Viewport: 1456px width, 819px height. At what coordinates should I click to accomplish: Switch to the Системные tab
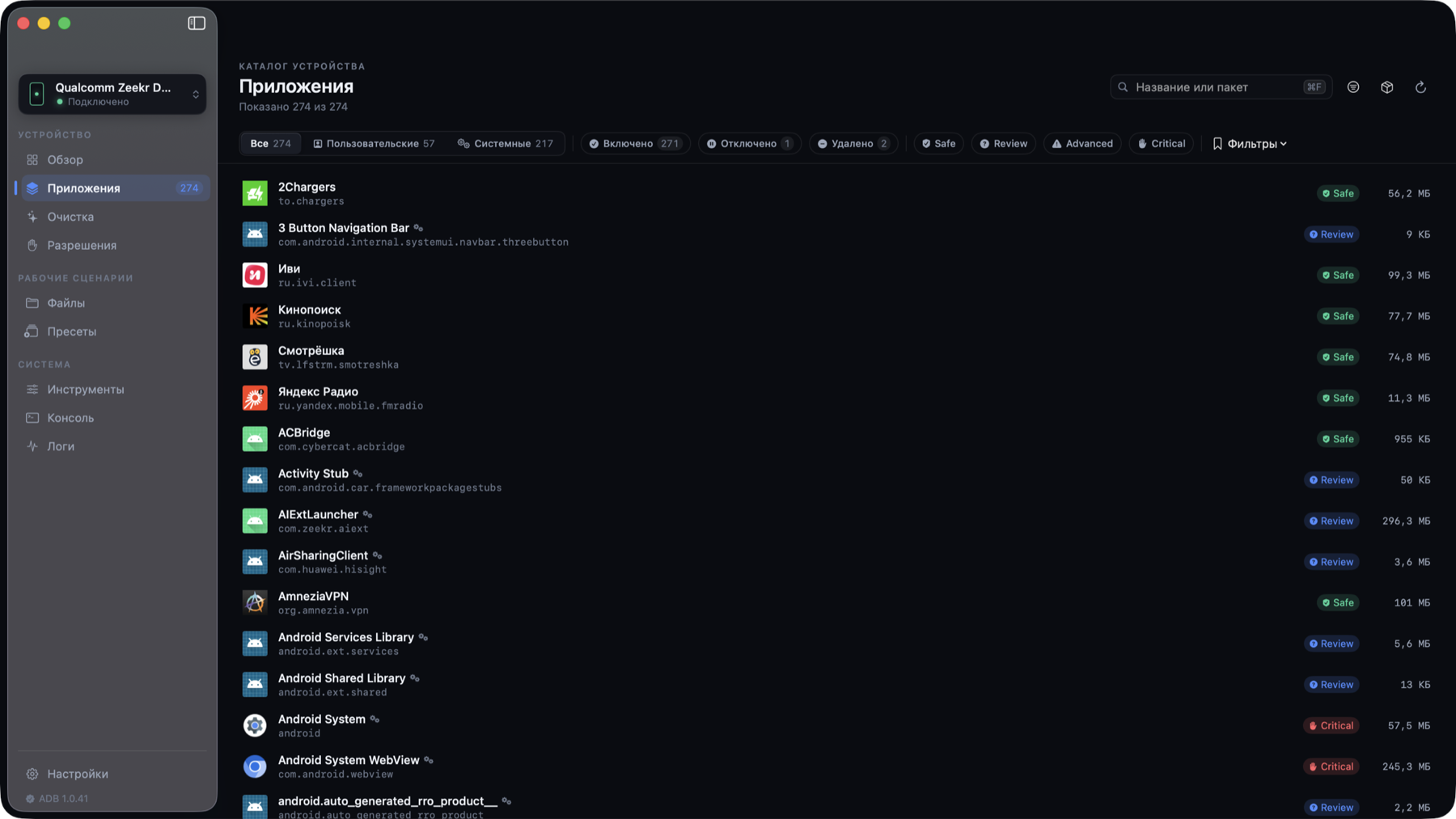click(506, 144)
